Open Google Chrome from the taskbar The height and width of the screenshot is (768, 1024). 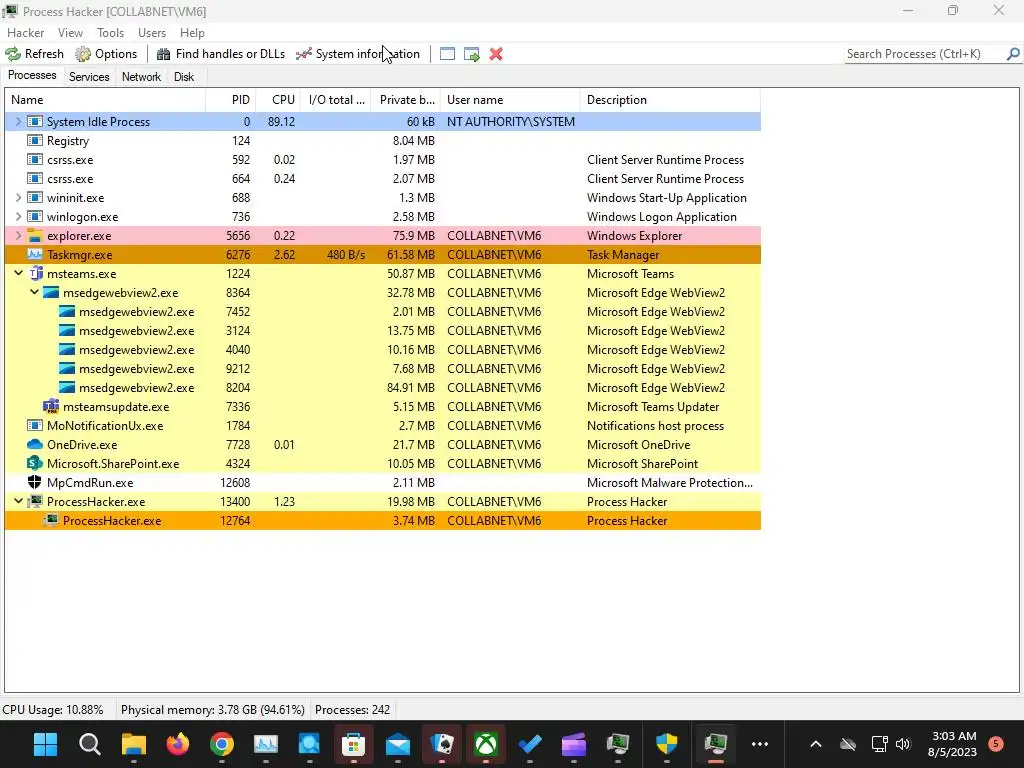[x=222, y=744]
